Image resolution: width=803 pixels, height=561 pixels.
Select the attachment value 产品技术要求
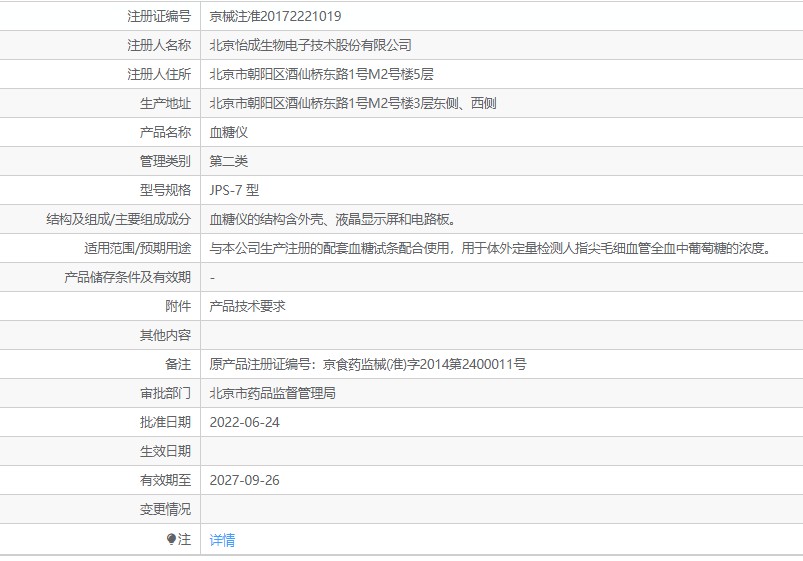247,306
